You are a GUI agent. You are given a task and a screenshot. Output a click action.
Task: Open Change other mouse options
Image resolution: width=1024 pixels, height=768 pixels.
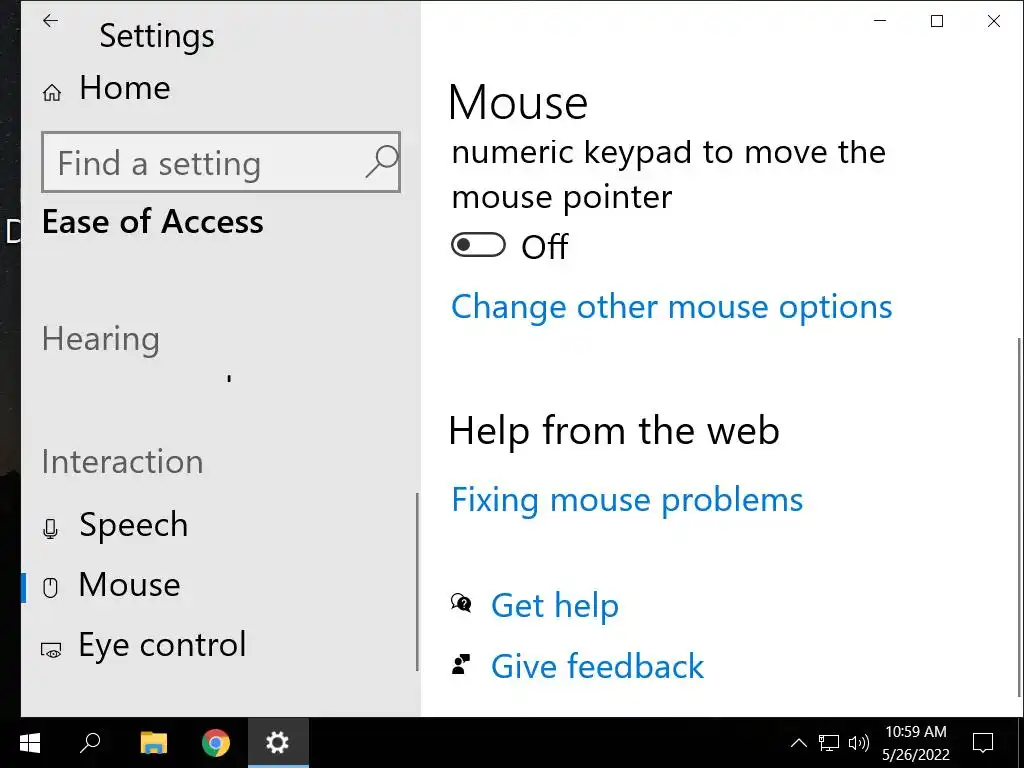(x=671, y=307)
